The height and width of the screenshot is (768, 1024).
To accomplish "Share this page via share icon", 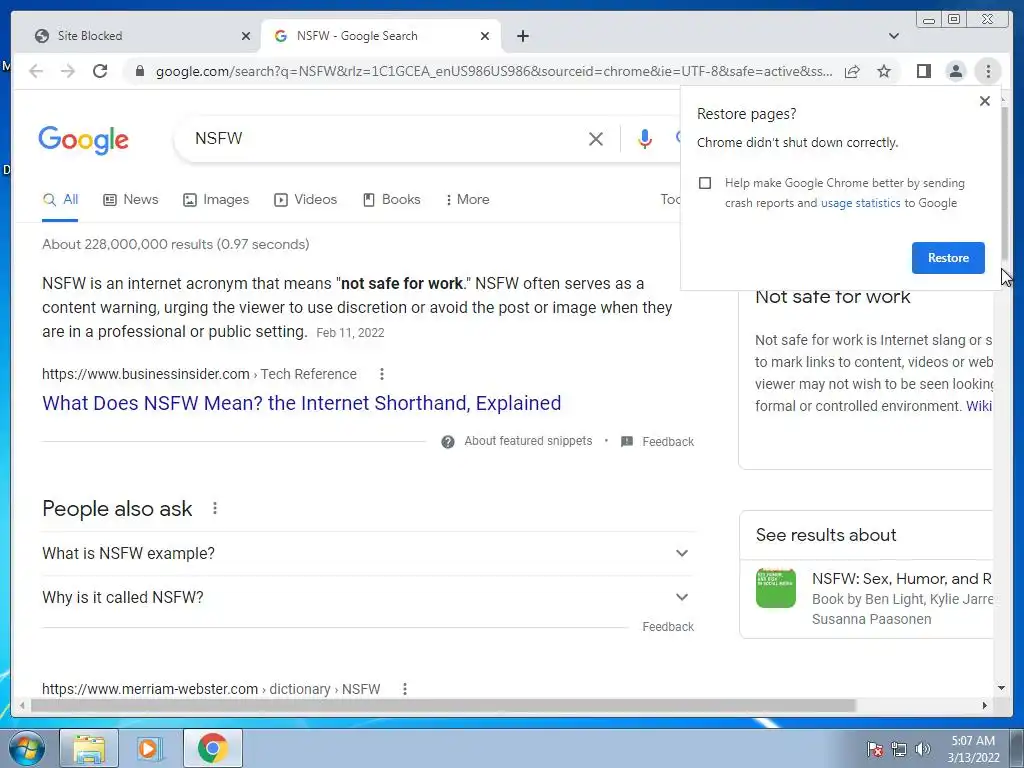I will click(x=852, y=71).
